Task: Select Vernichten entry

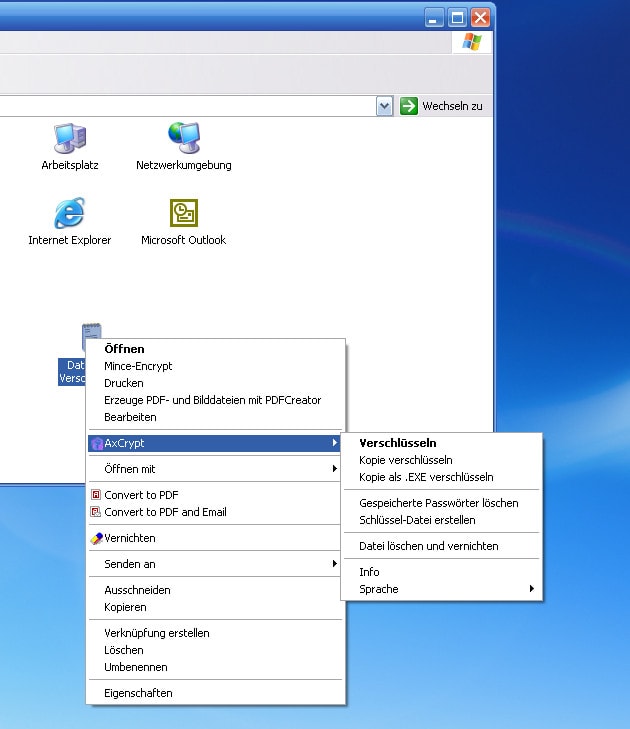Action: [214, 538]
